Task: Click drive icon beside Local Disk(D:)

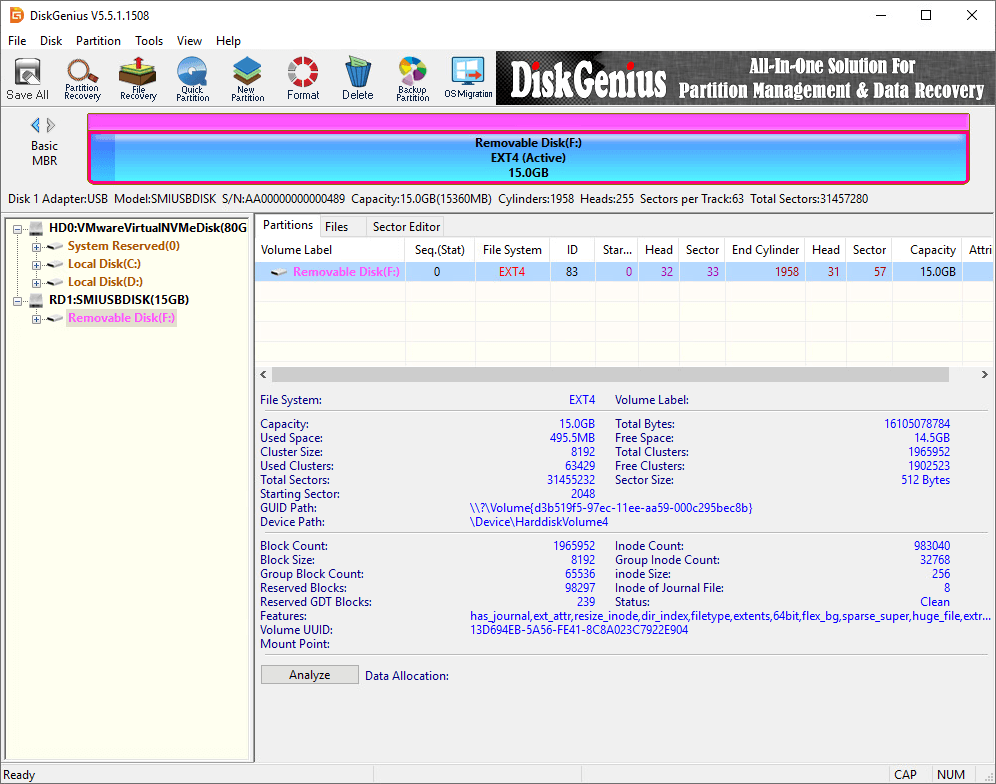Action: [55, 282]
